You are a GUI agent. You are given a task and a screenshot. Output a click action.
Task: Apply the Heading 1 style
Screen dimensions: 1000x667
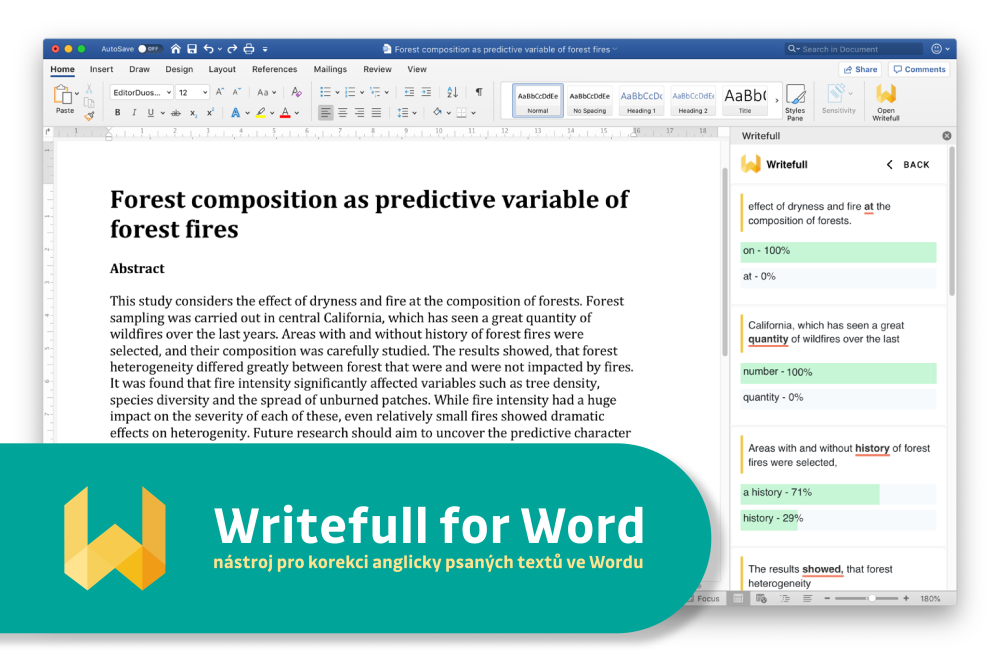click(x=641, y=100)
